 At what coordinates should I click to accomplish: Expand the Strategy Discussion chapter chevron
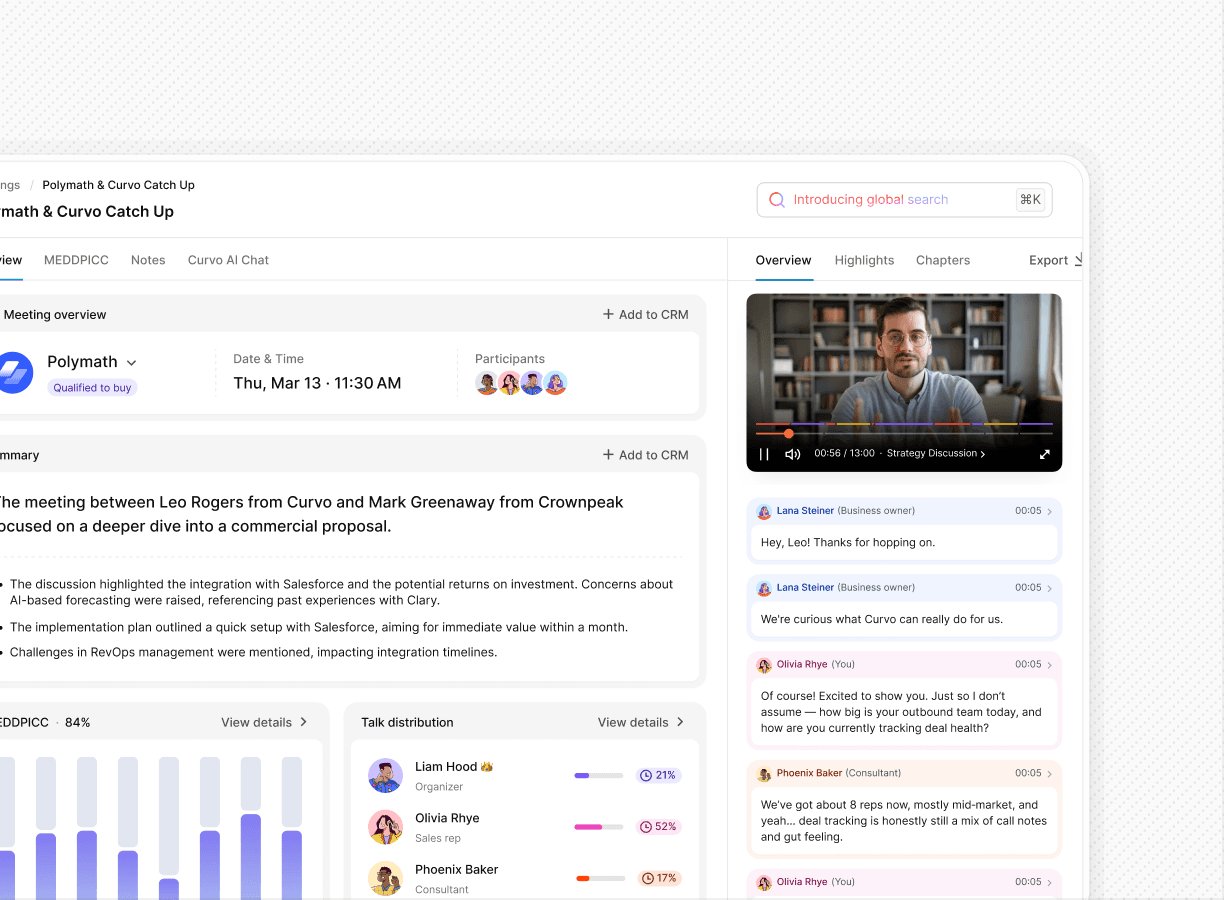[983, 454]
